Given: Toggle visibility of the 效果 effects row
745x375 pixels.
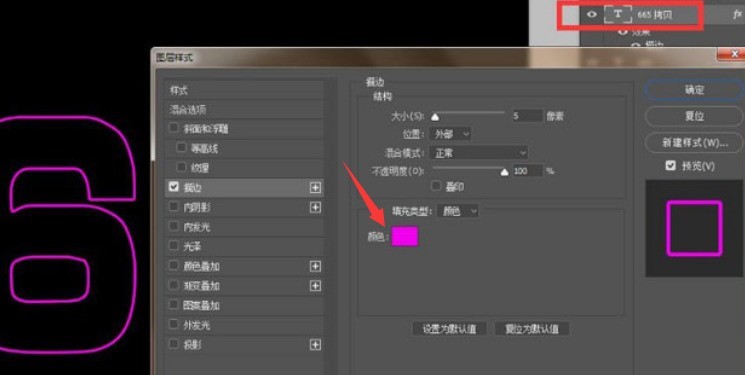Looking at the screenshot, I should (622, 32).
